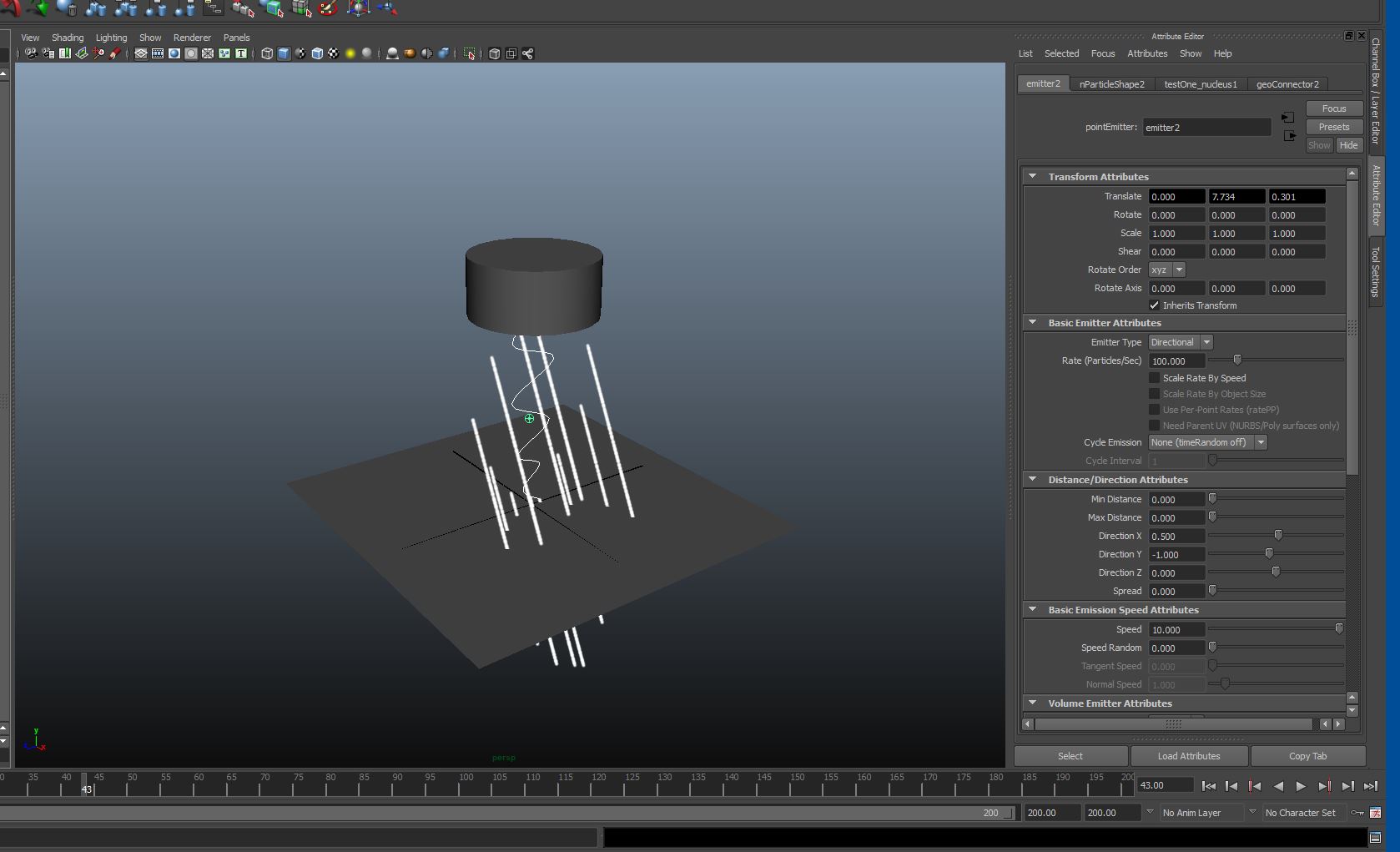The height and width of the screenshot is (852, 1400).
Task: Click the yellow use-all-lights icon
Action: (x=350, y=53)
